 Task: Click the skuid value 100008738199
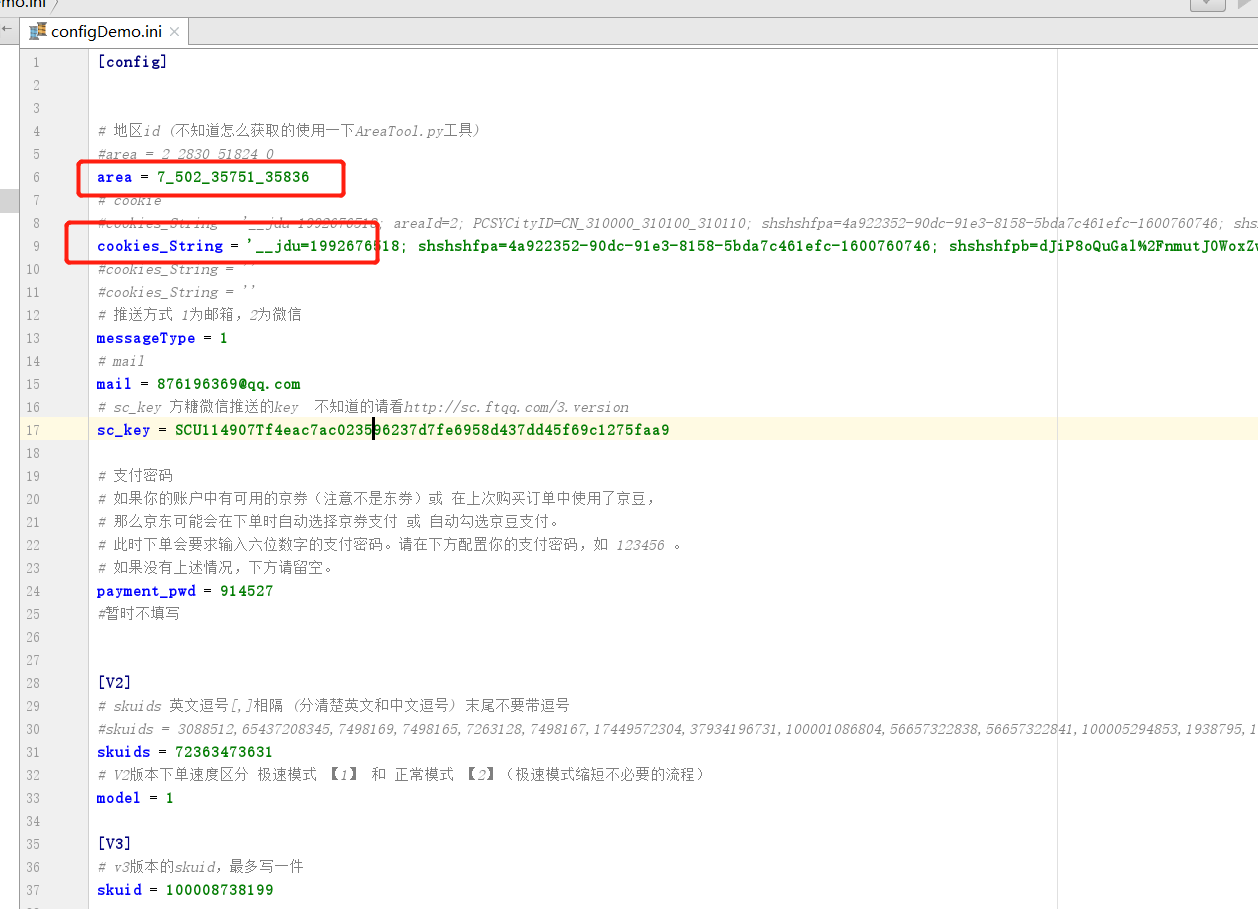219,890
